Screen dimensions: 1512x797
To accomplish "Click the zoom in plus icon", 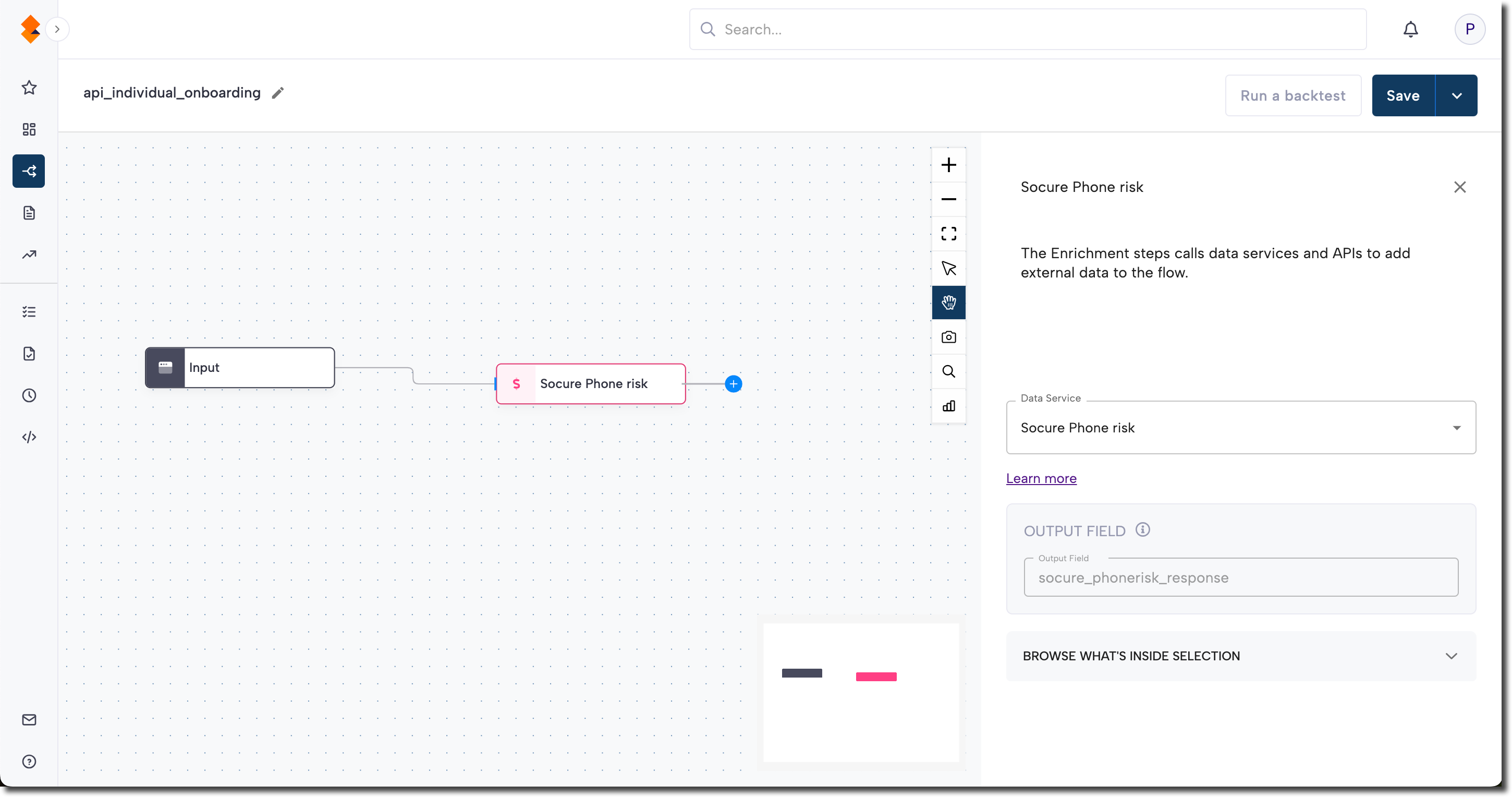I will point(948,165).
